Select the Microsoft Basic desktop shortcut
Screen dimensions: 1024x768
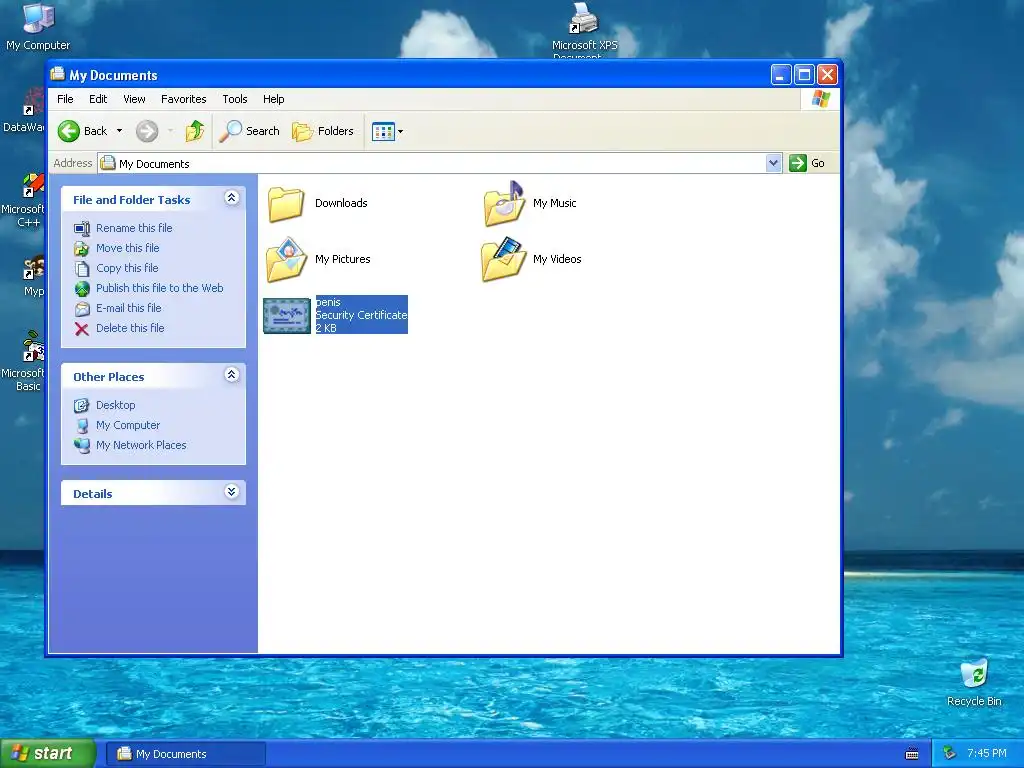24,361
